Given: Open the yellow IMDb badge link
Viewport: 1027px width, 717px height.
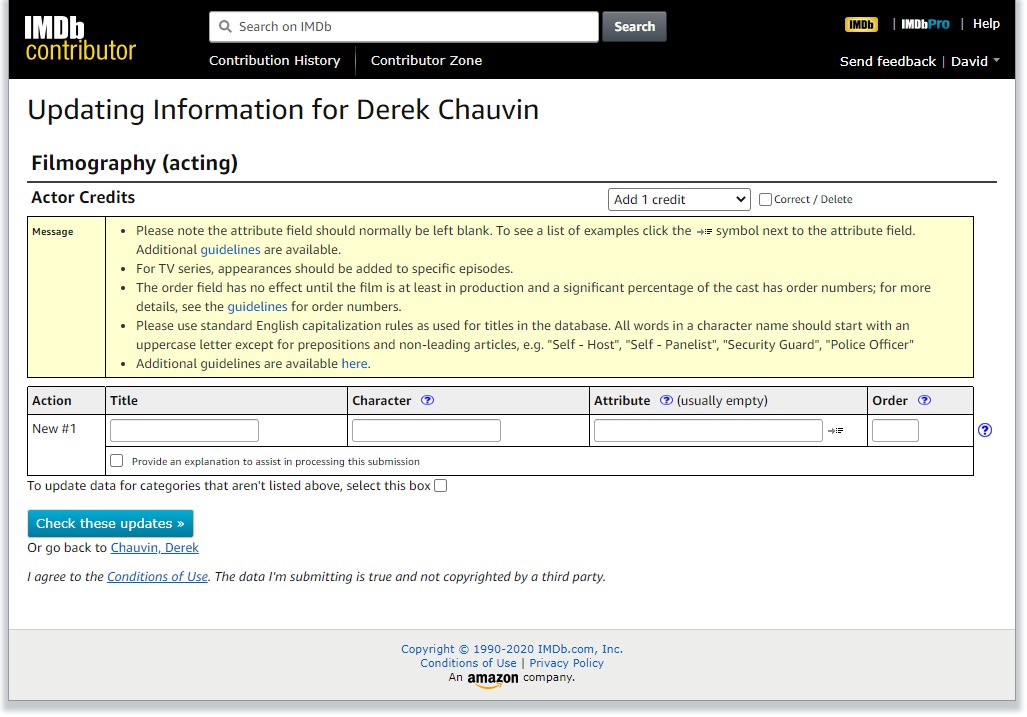Looking at the screenshot, I should (x=861, y=25).
